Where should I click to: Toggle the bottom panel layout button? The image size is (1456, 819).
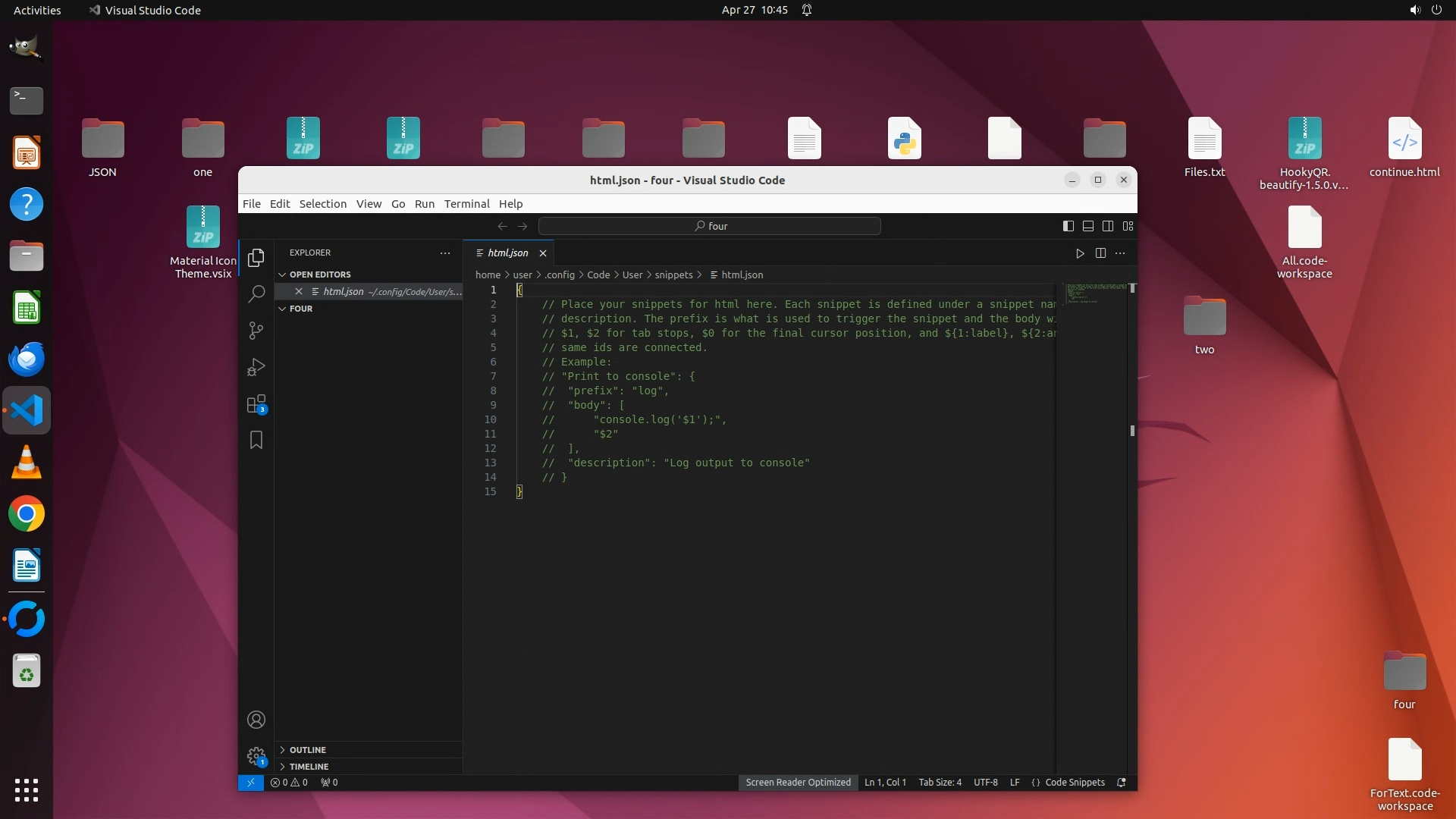[1087, 226]
